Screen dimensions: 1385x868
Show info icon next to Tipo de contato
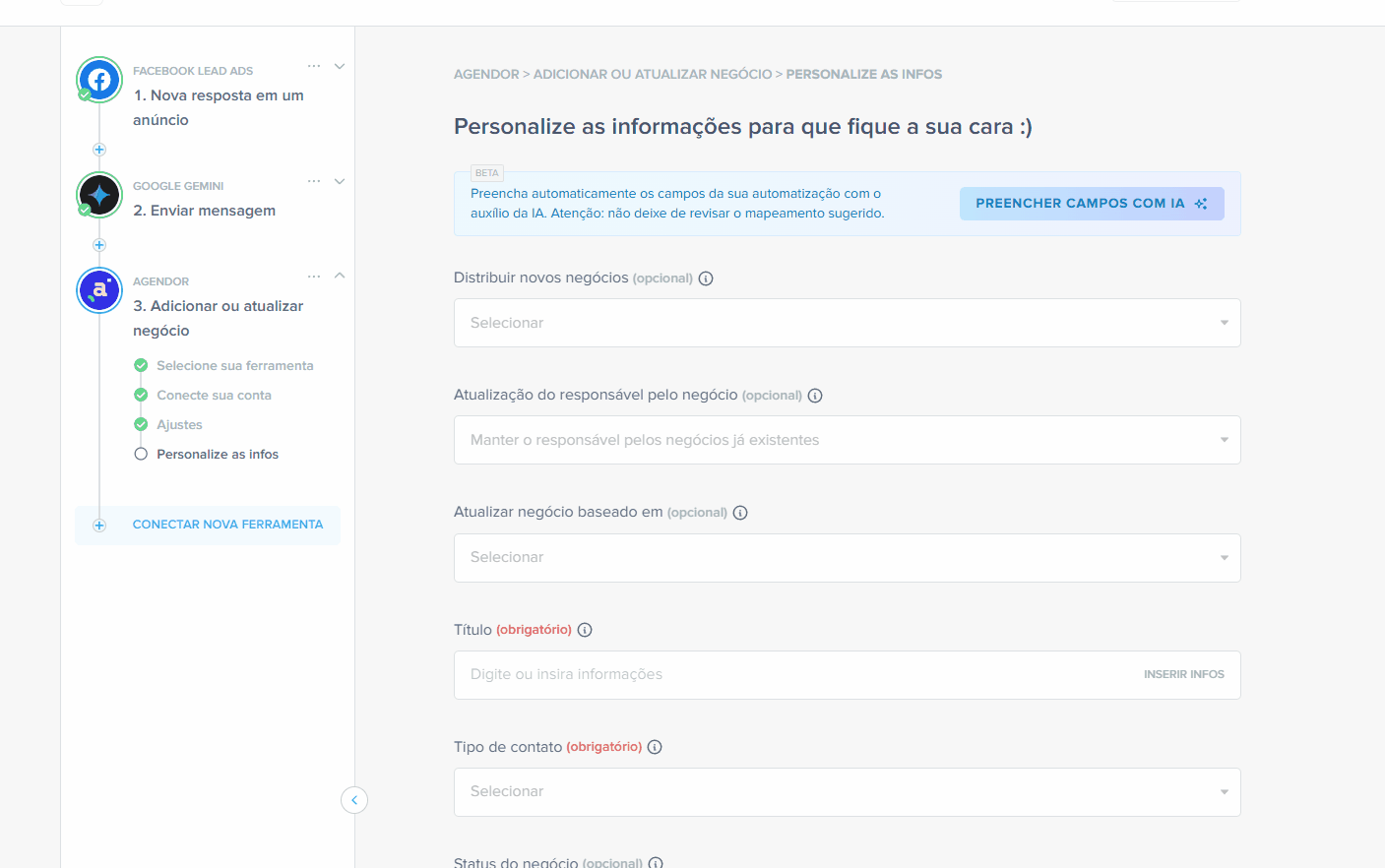(655, 747)
